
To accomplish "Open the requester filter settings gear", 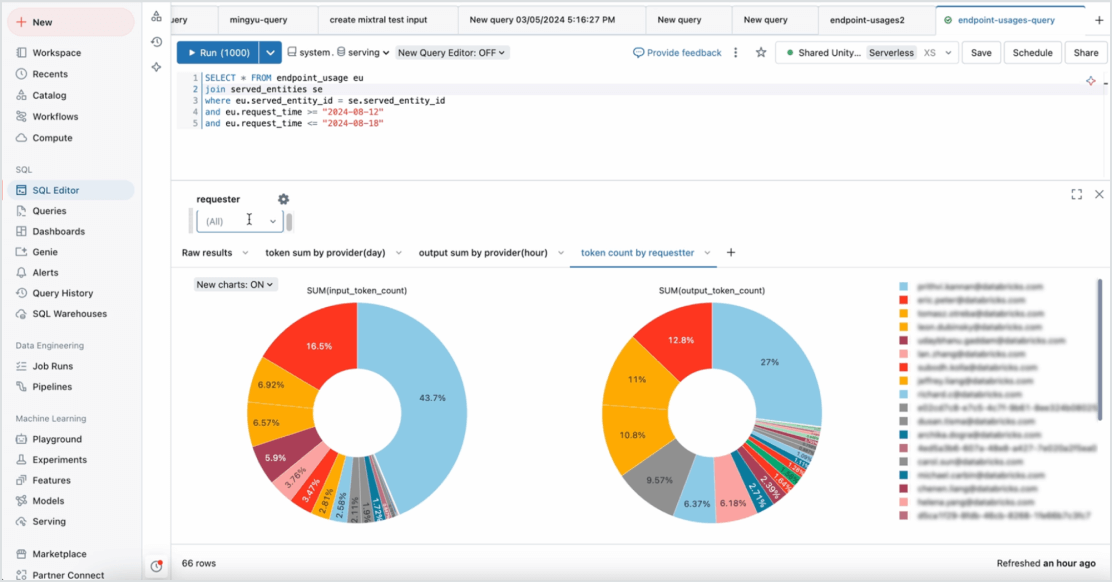I will click(x=283, y=199).
